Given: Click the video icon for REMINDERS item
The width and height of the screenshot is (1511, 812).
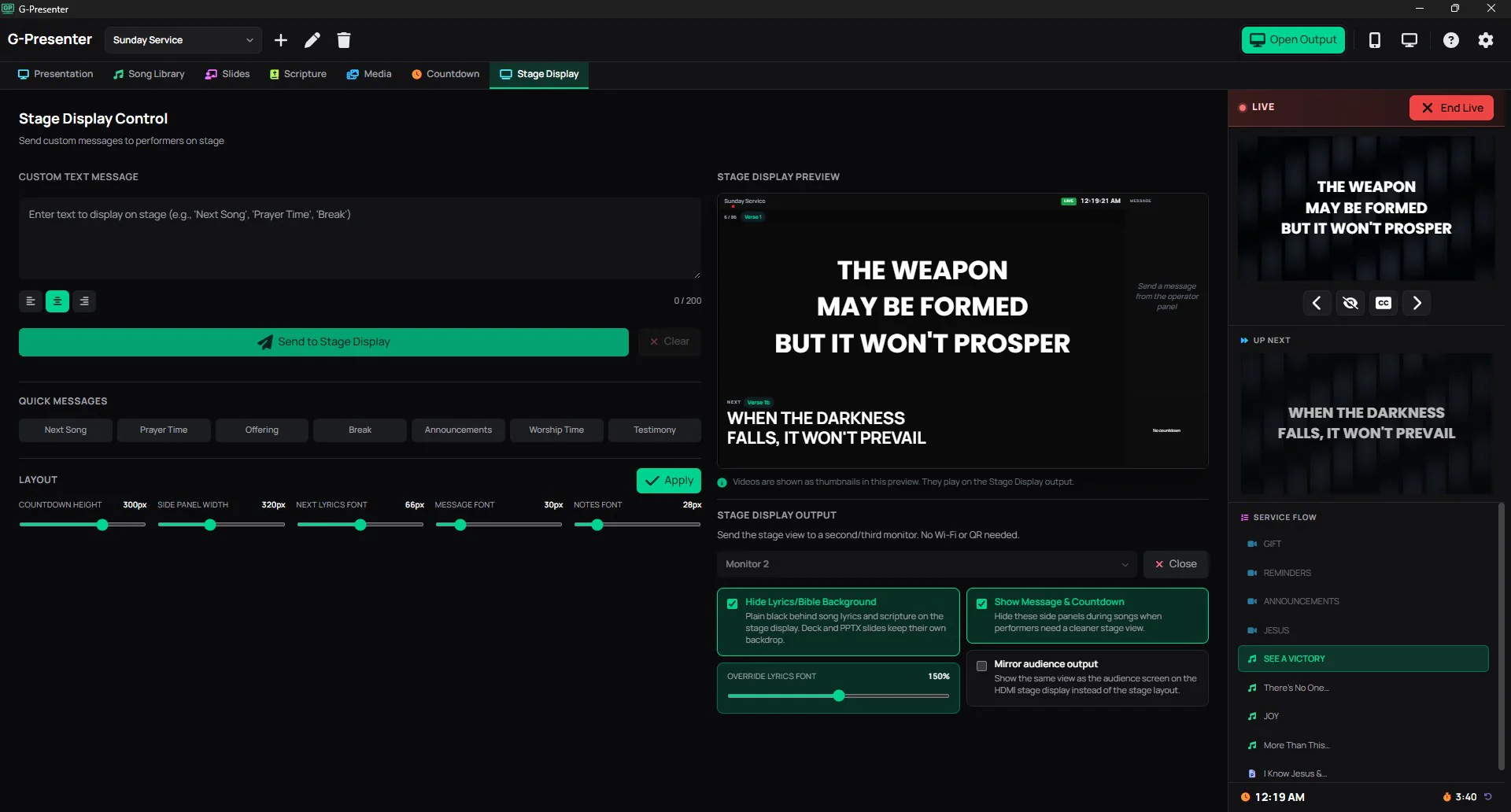Looking at the screenshot, I should [1252, 574].
